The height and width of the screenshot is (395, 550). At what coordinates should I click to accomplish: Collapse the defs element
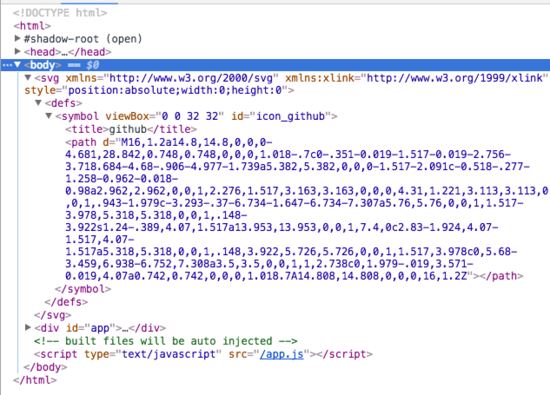[x=38, y=103]
